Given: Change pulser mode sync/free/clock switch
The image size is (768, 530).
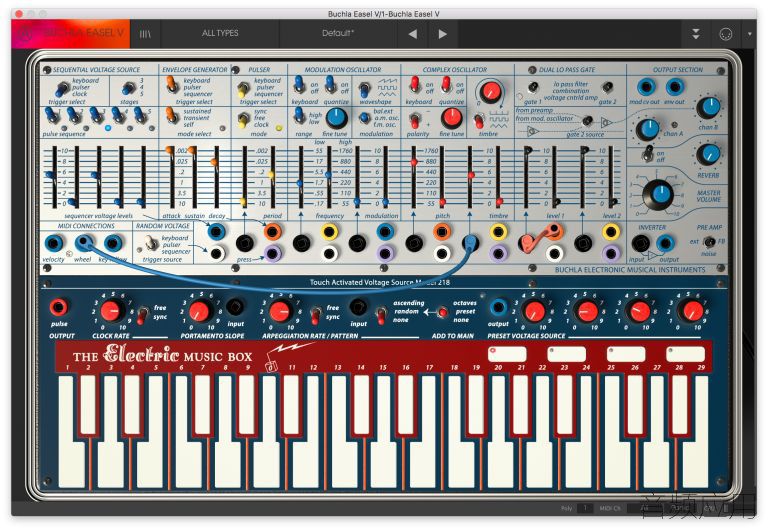Looking at the screenshot, I should click(x=243, y=120).
